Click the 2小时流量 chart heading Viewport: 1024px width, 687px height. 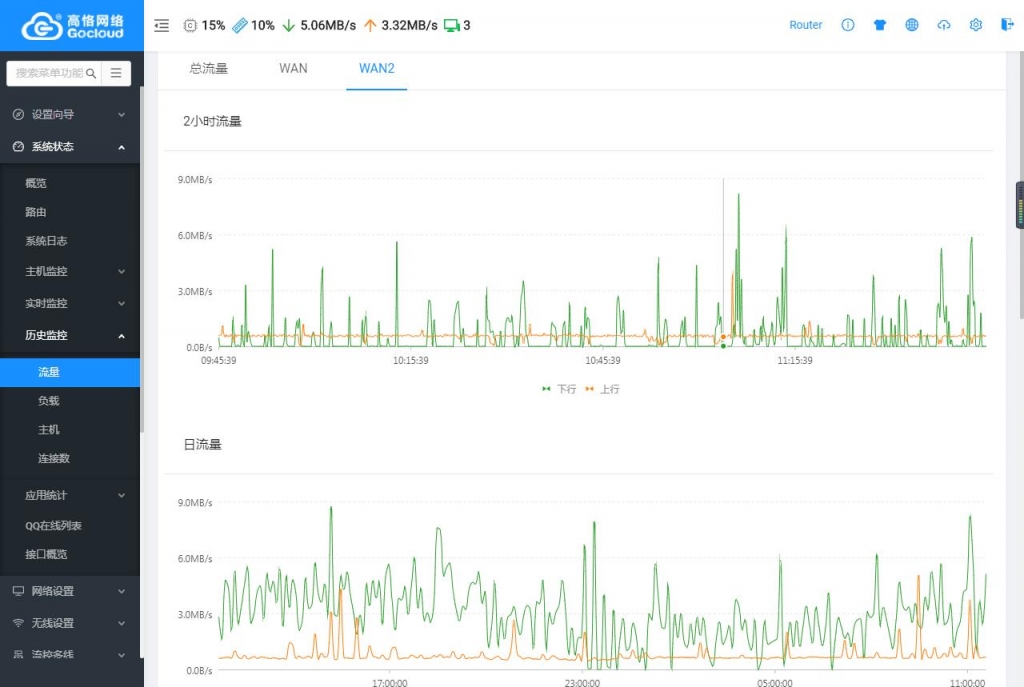[212, 121]
